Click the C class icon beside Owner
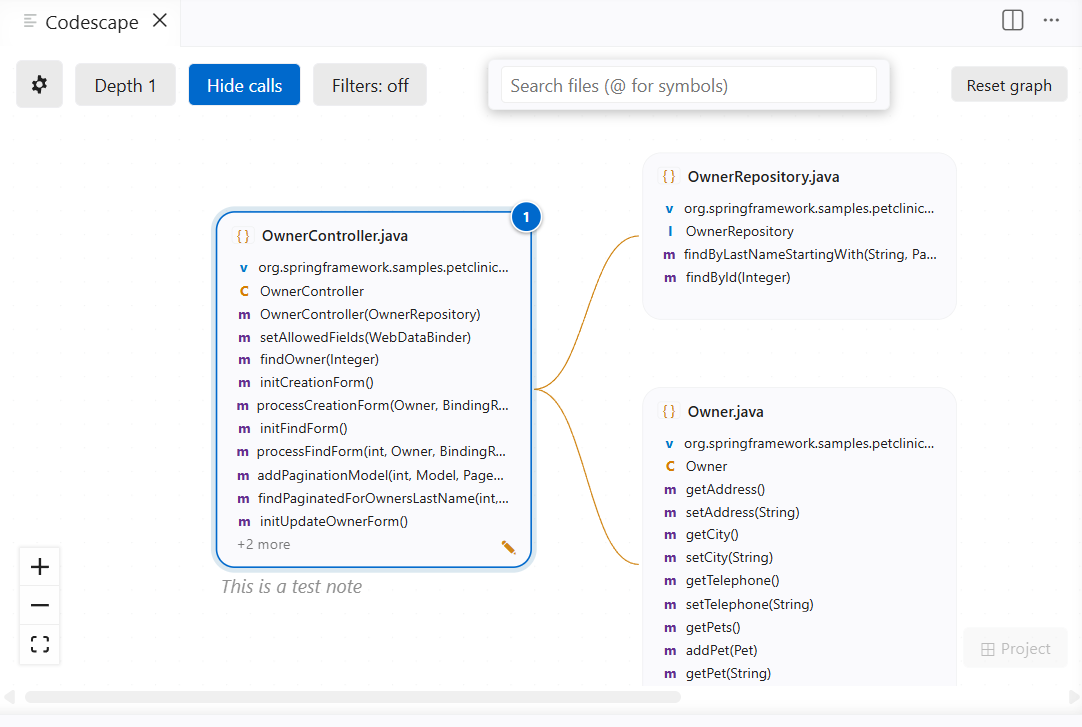Image resolution: width=1082 pixels, height=727 pixels. [x=670, y=466]
